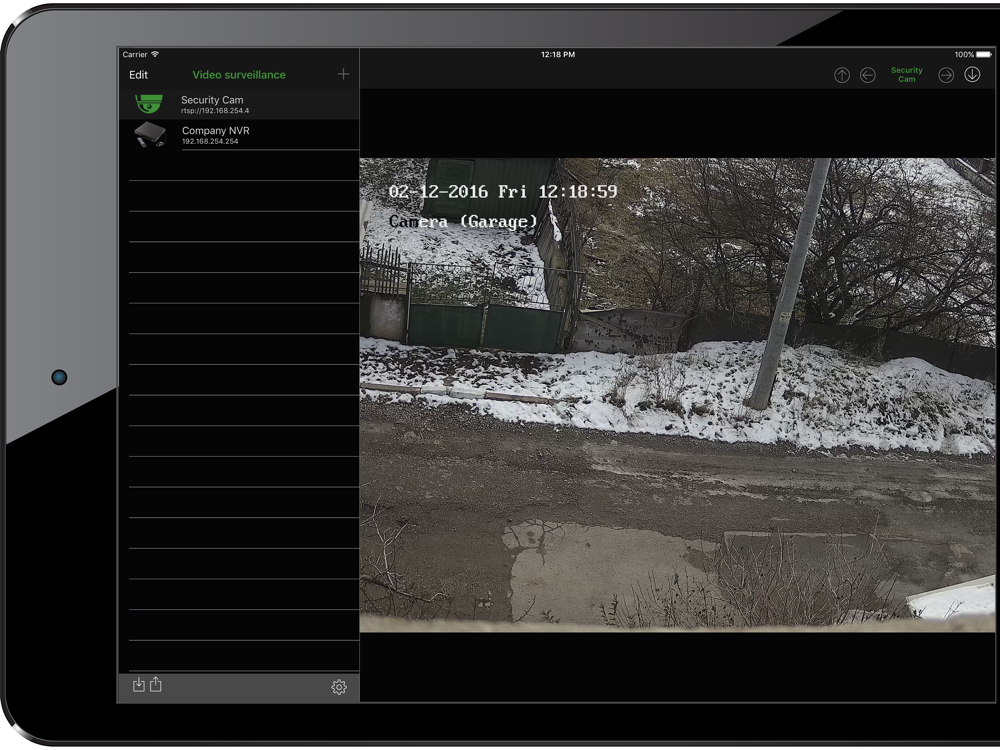Click the left arrow navigation icon
1000x750 pixels.
click(868, 75)
